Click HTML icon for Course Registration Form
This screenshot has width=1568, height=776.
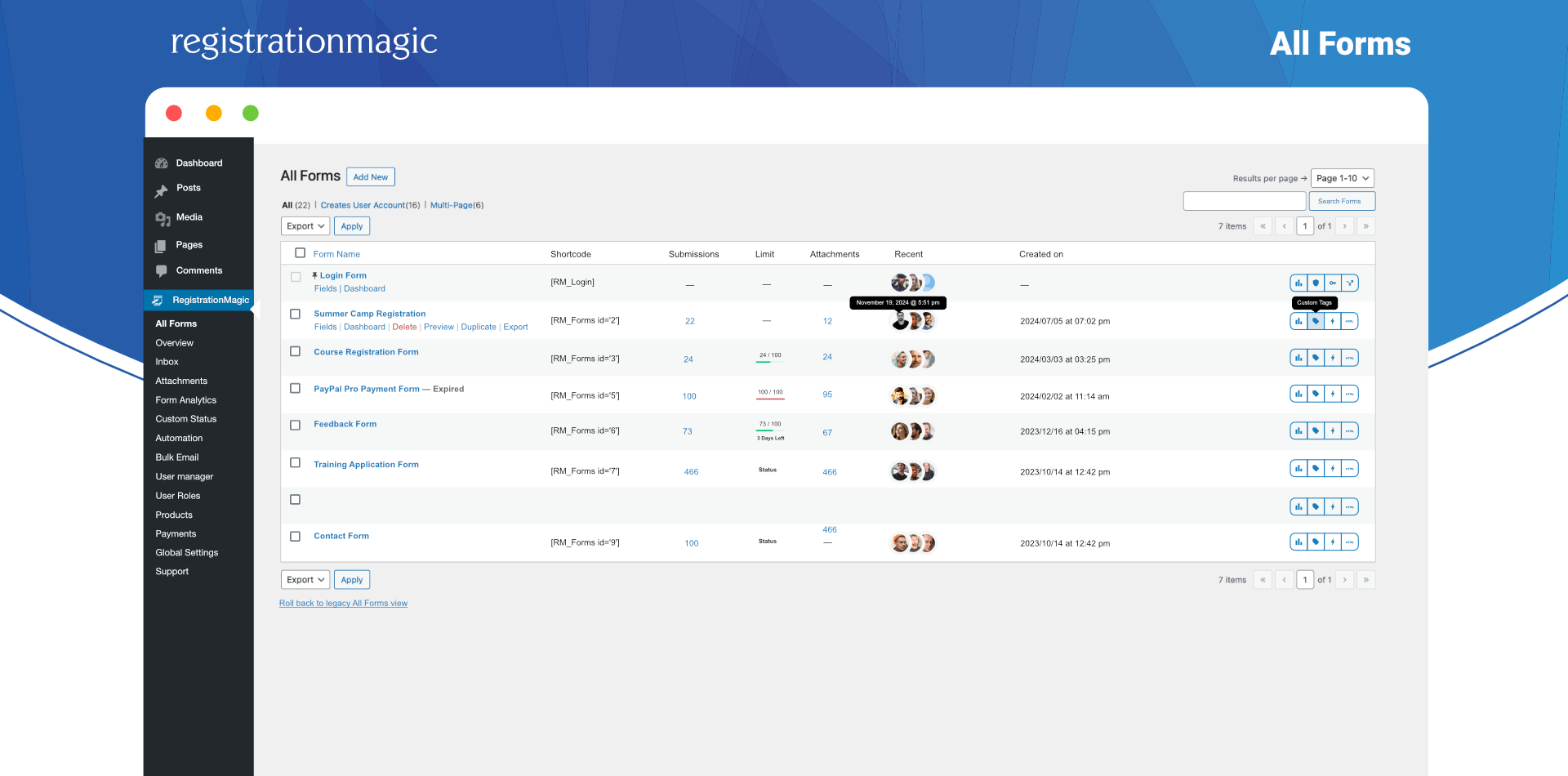click(1350, 358)
